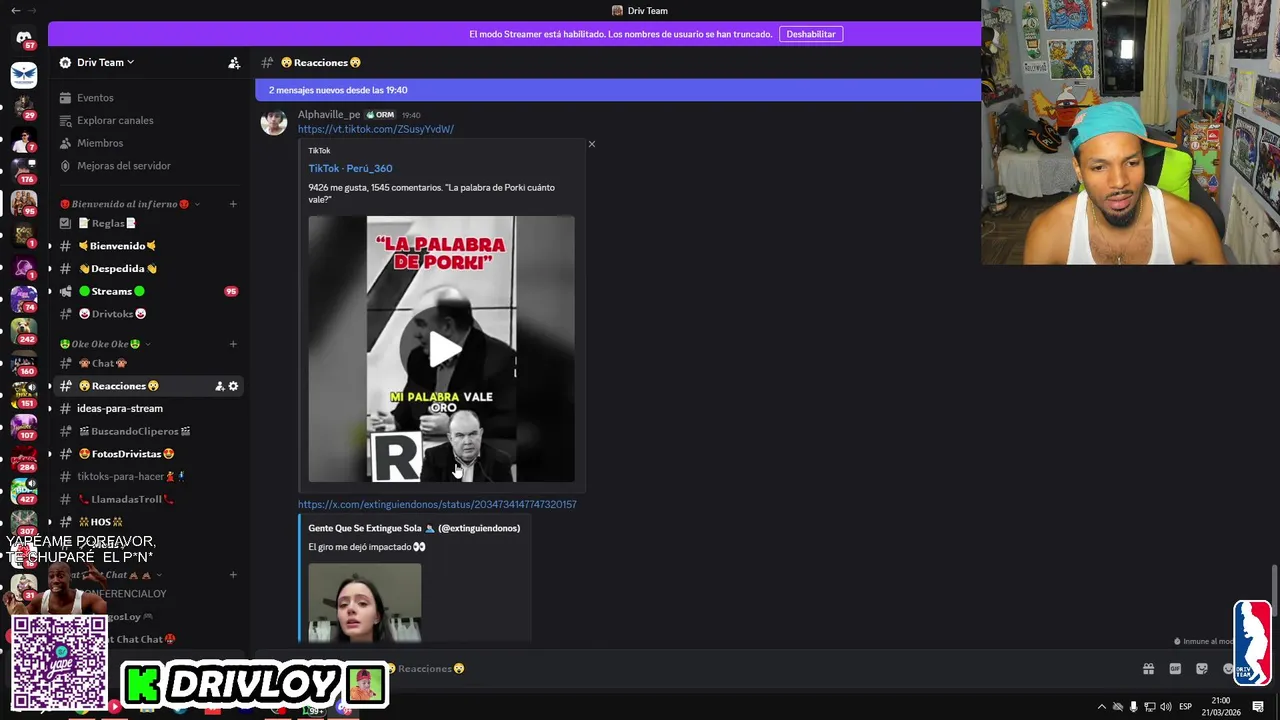Open Mejoras del servidor

point(124,166)
